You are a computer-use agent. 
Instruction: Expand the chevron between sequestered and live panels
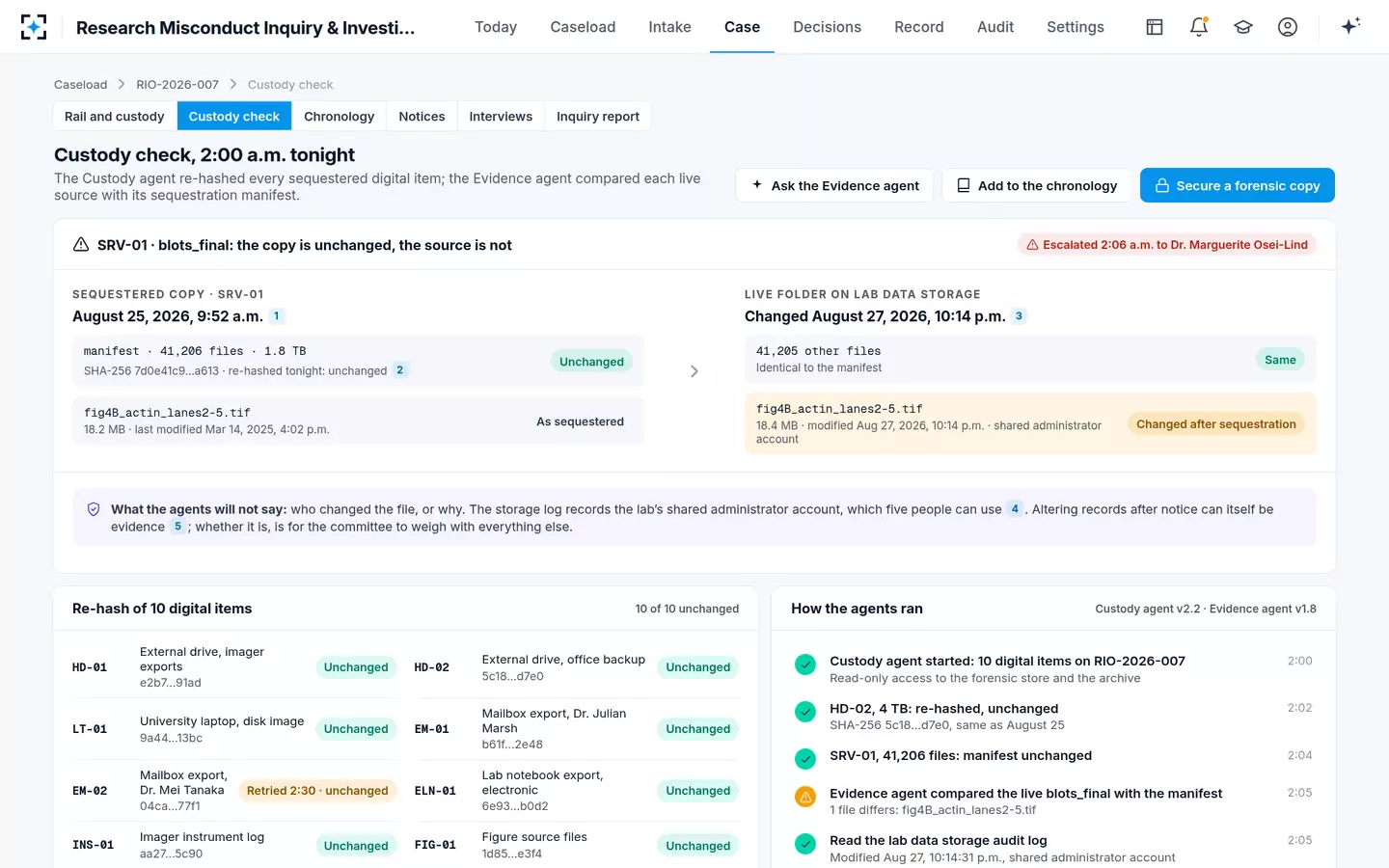point(694,371)
